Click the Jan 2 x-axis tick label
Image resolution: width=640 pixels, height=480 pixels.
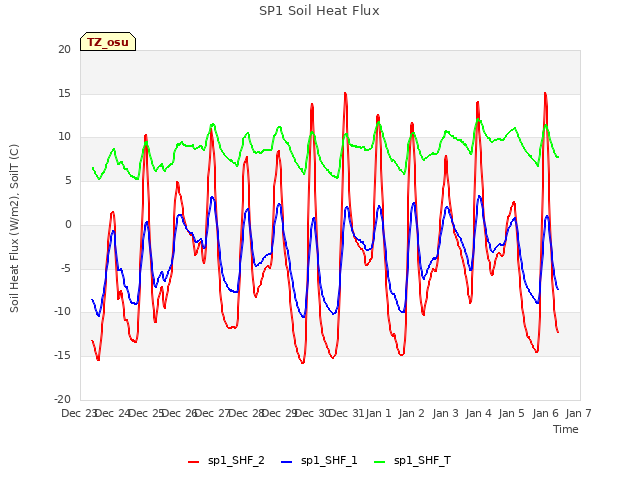pyautogui.click(x=412, y=413)
